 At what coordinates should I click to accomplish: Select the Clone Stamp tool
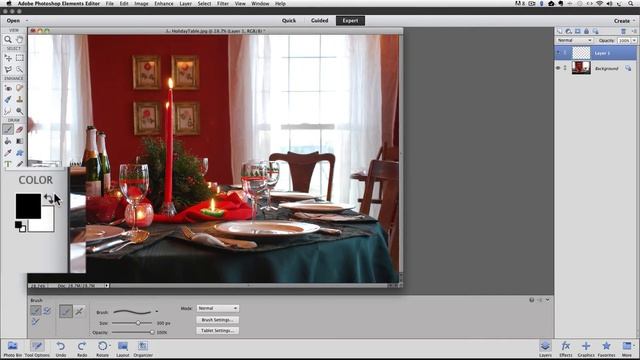pos(20,99)
